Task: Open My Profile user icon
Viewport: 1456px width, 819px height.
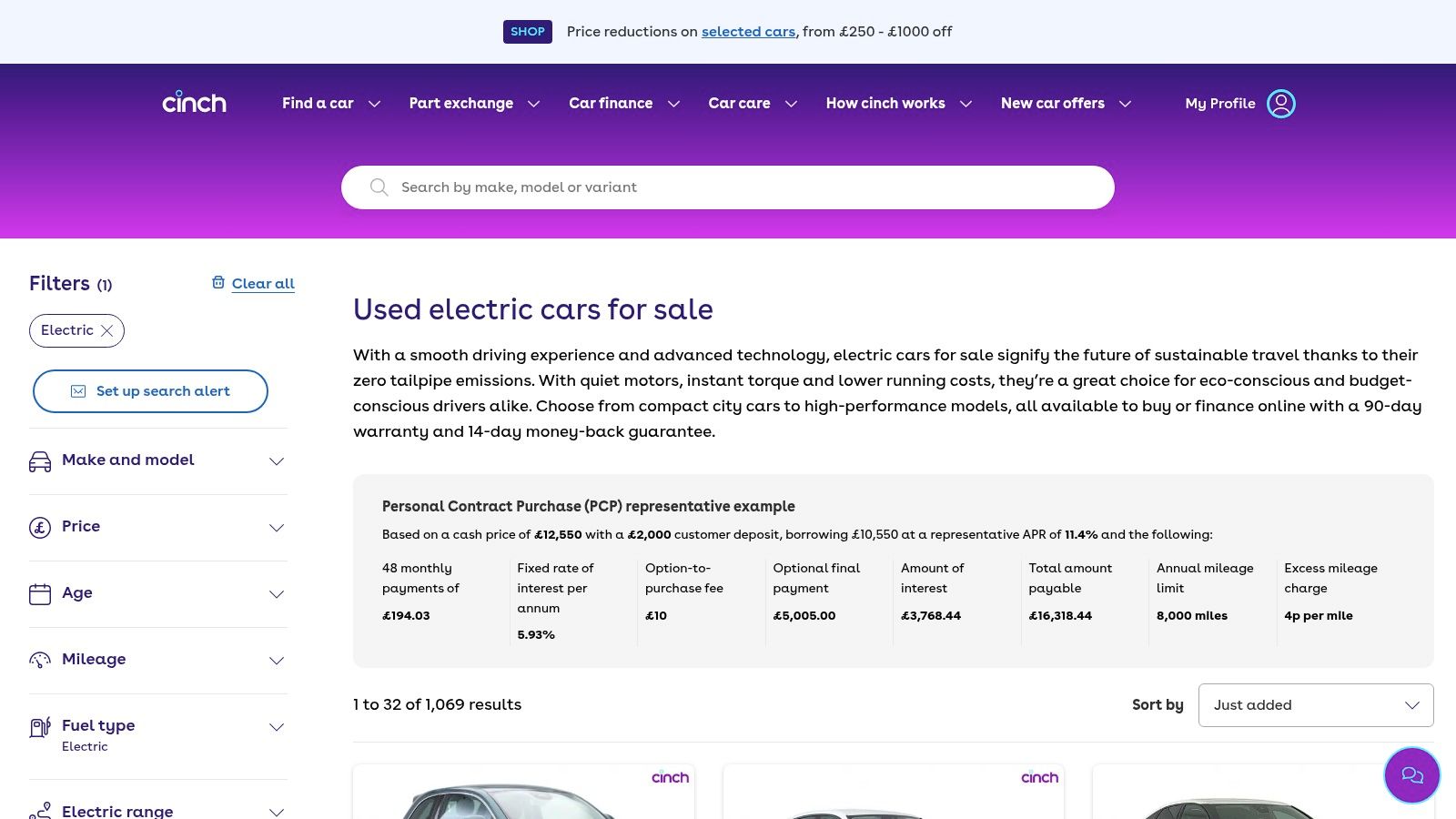Action: click(1280, 104)
